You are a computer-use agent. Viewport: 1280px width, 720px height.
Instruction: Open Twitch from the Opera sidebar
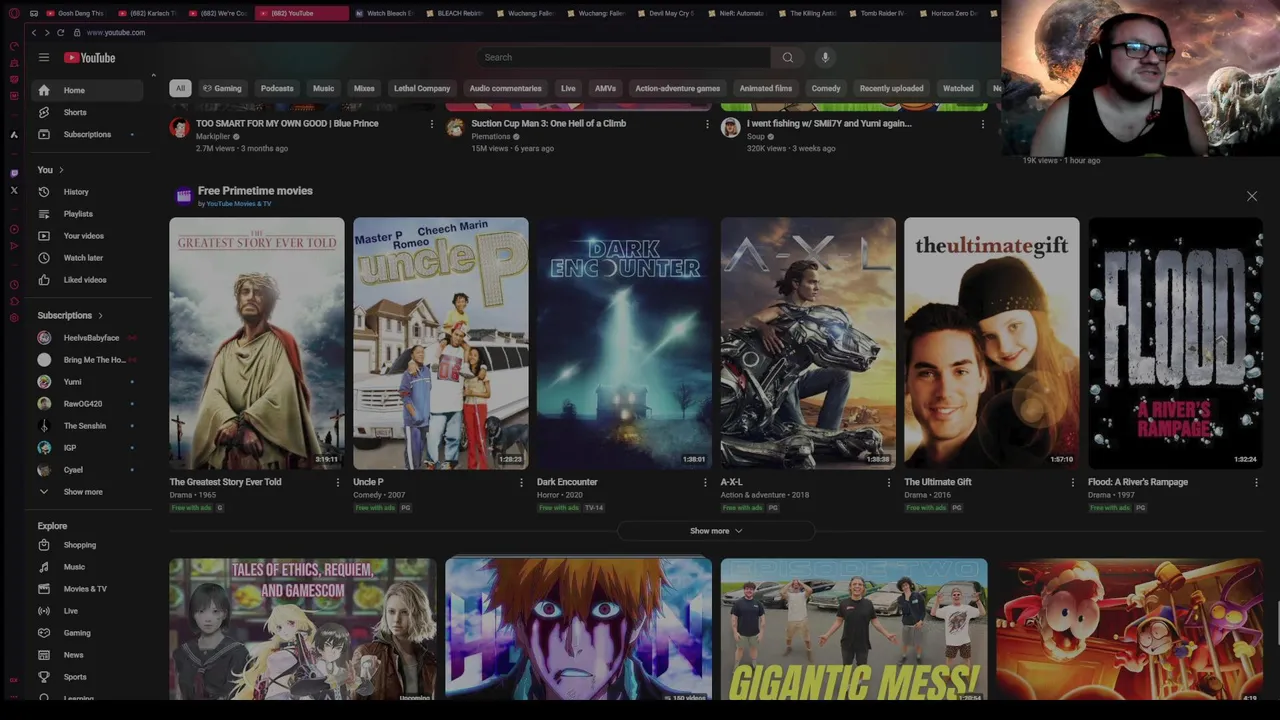pos(14,173)
